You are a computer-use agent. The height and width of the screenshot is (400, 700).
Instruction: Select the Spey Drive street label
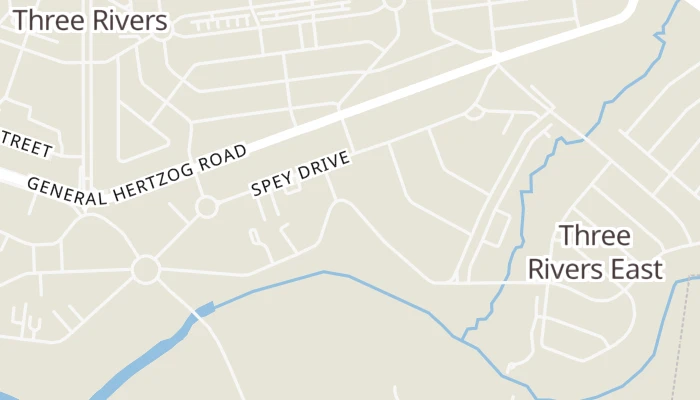click(x=300, y=174)
